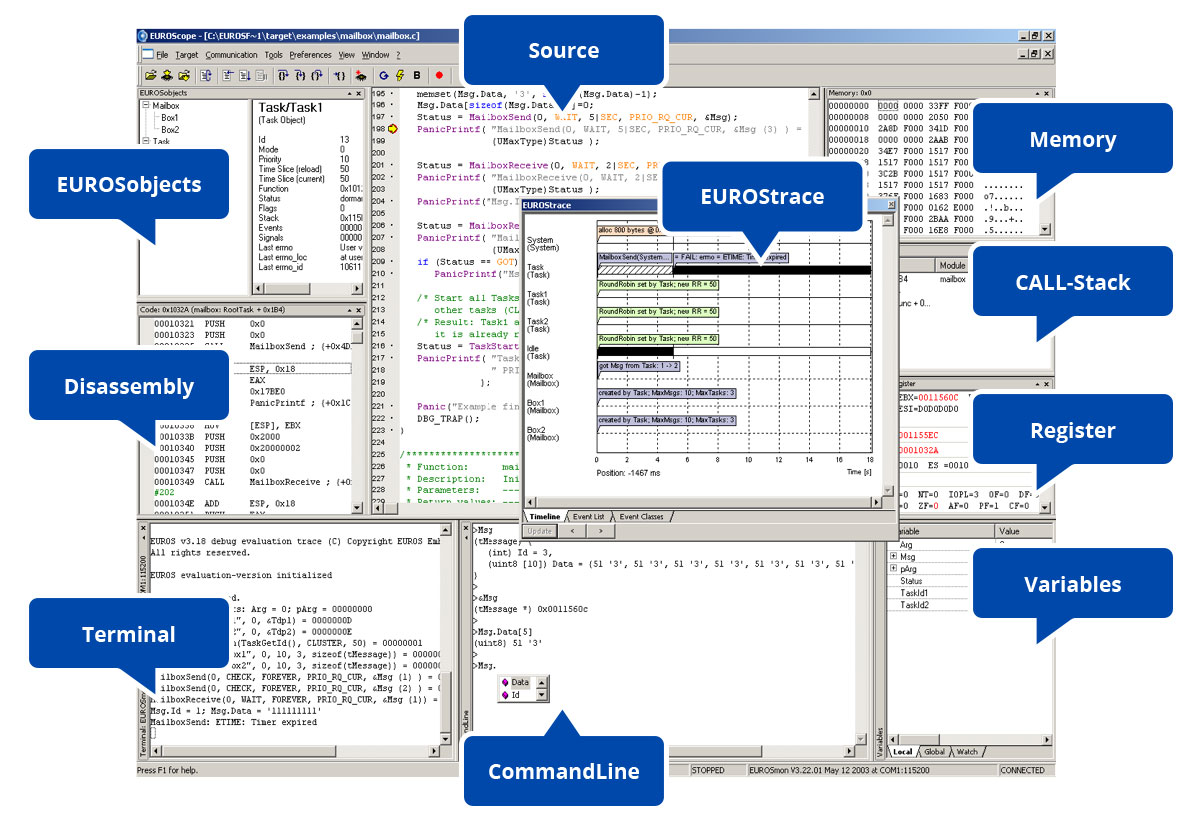Switch to the Global variables tab

tap(933, 751)
